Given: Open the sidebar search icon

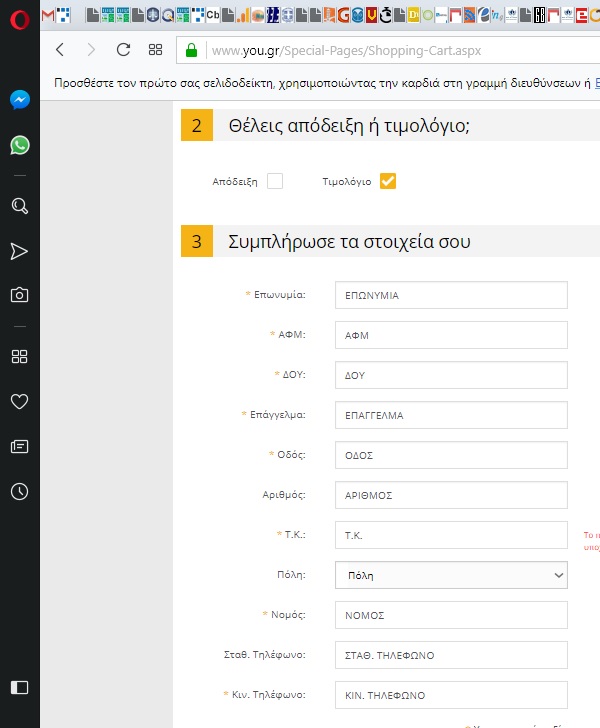Looking at the screenshot, I should [x=19, y=206].
